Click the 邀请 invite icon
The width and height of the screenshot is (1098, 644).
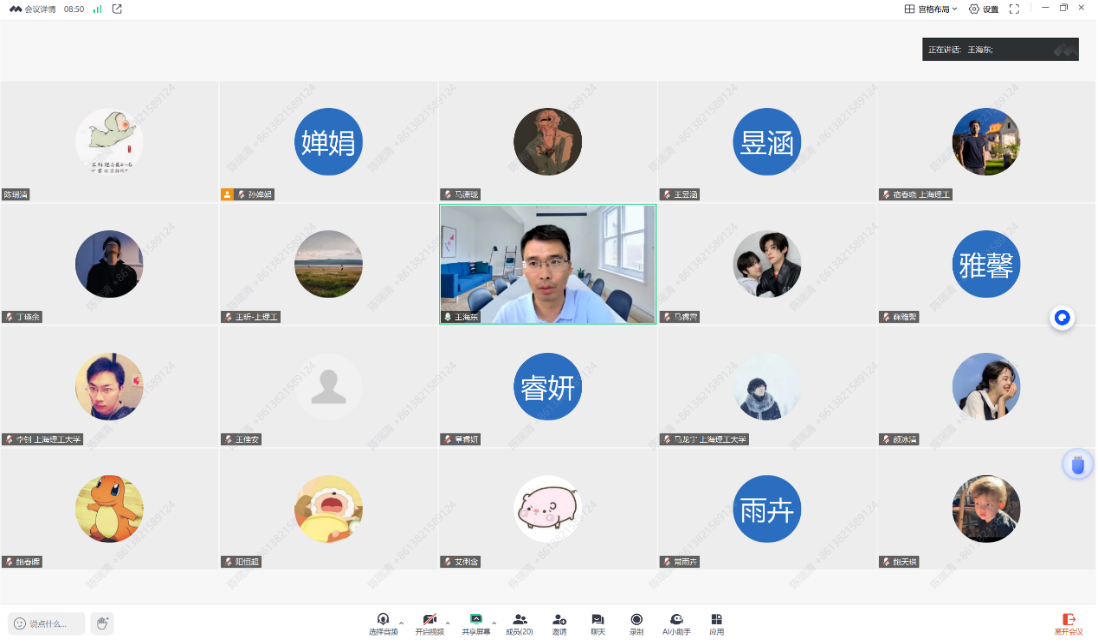coord(559,620)
